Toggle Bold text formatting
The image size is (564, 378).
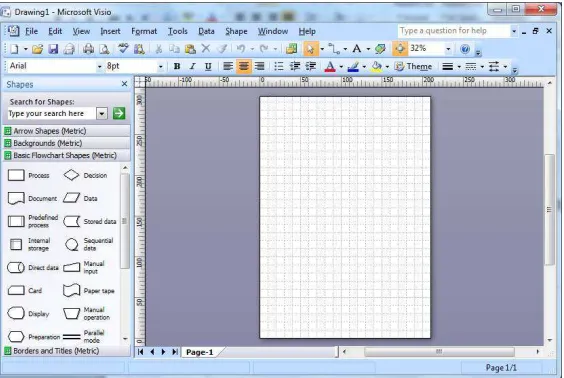click(x=177, y=66)
